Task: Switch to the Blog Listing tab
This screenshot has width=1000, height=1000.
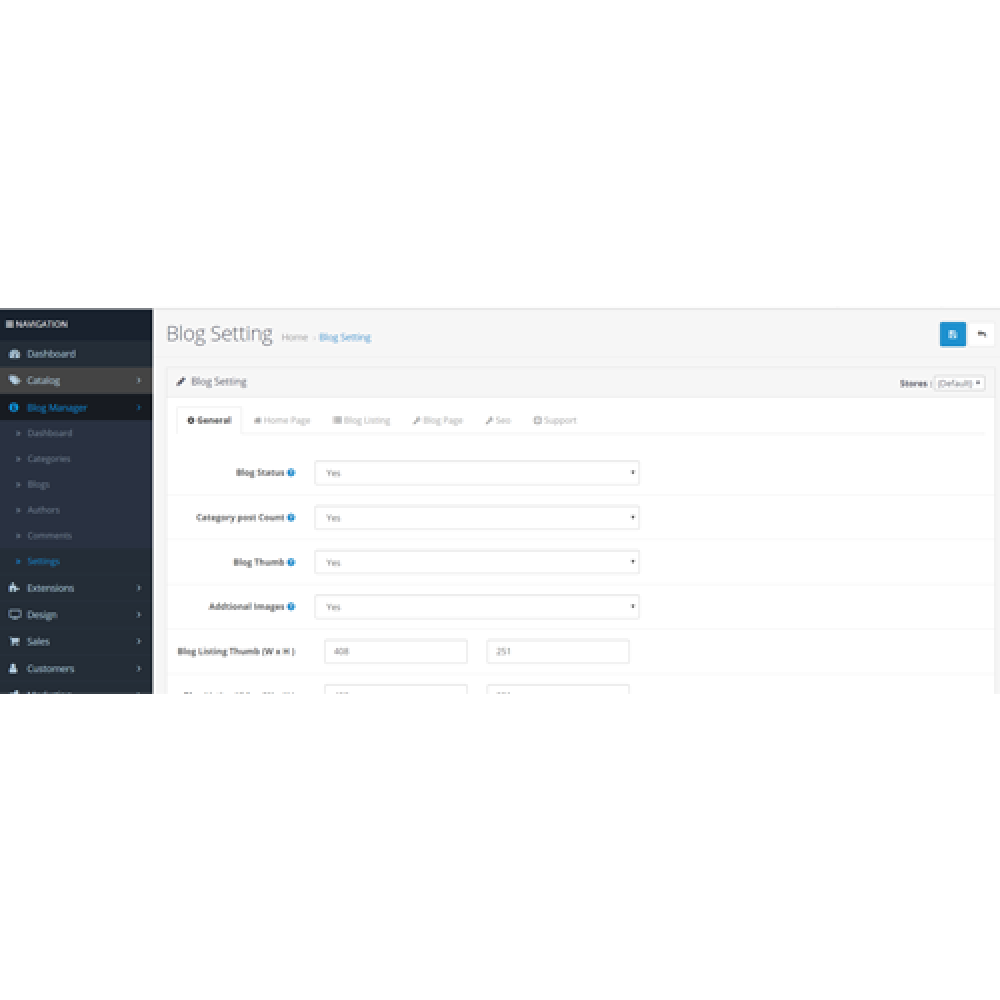Action: tap(362, 420)
